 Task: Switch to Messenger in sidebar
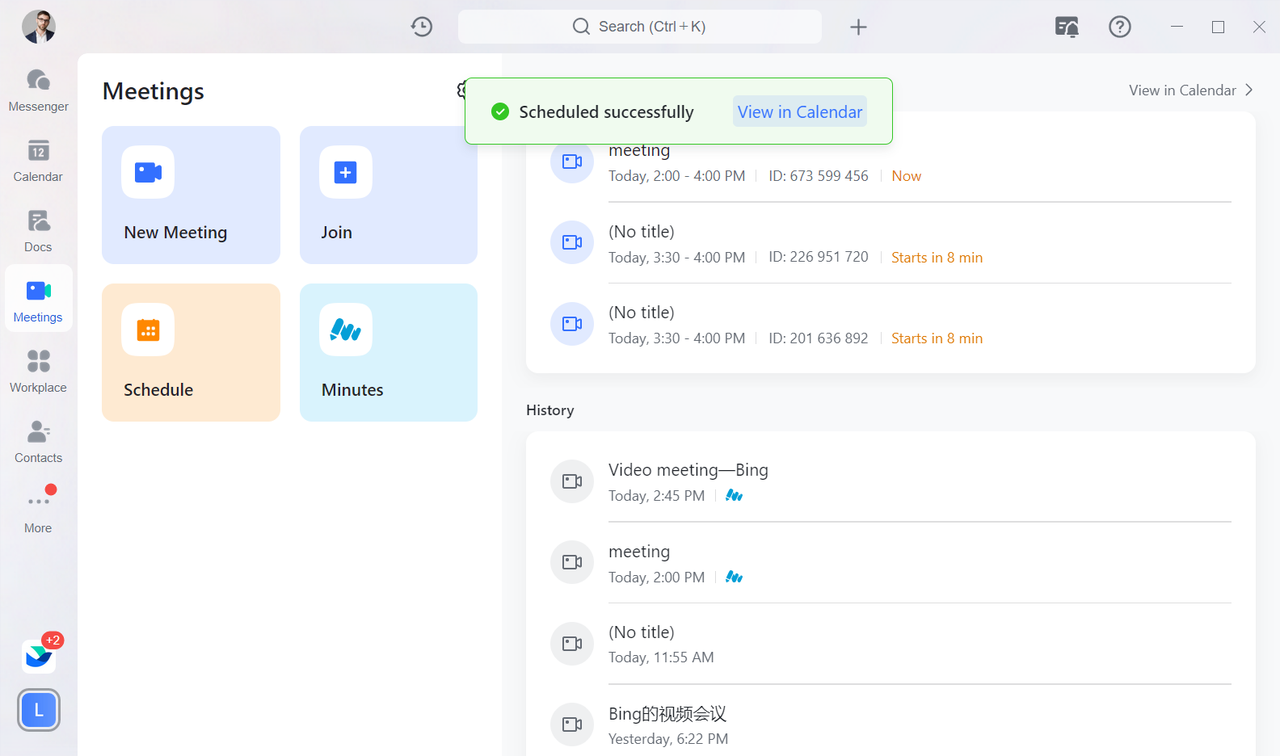click(x=38, y=90)
